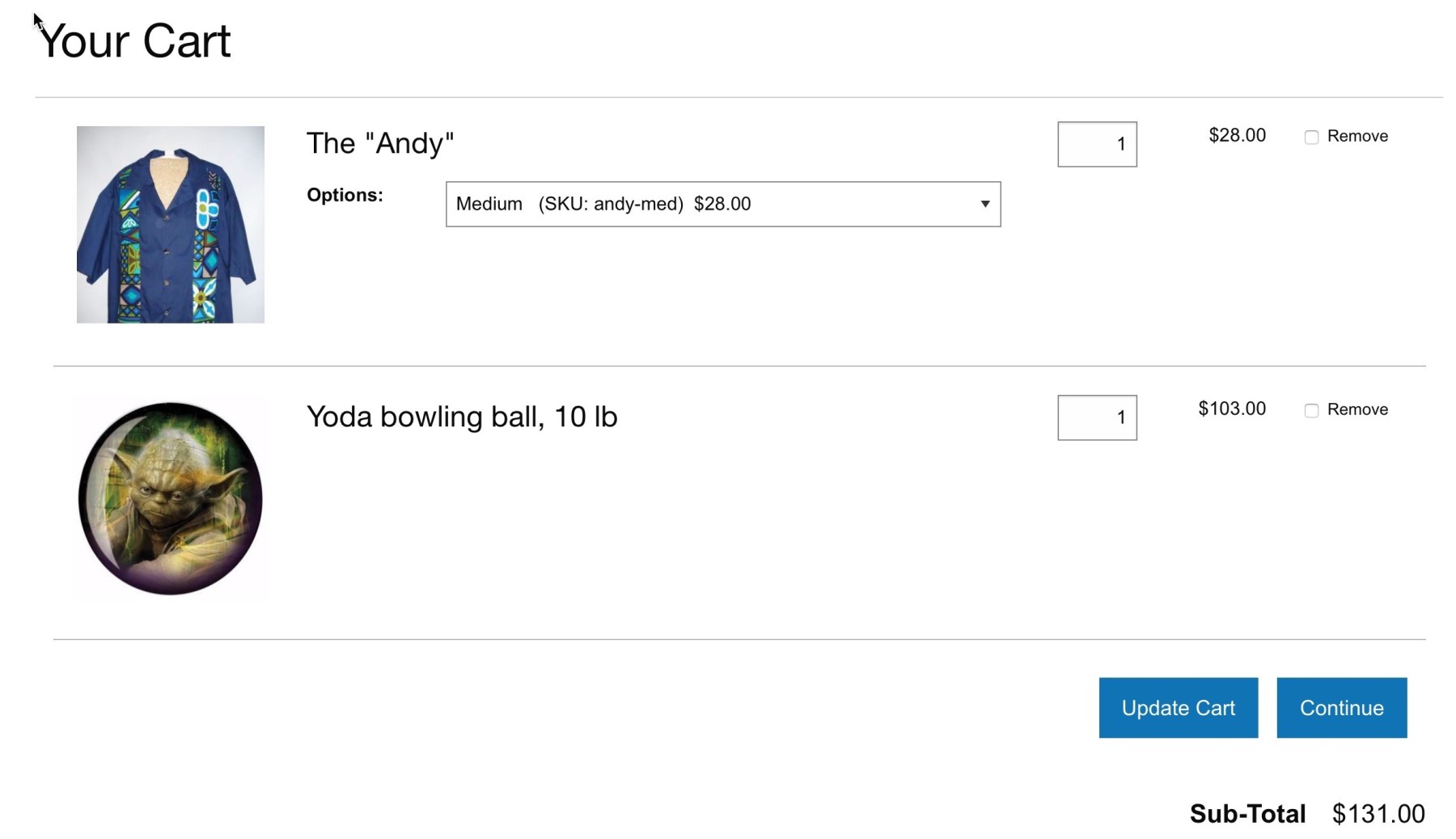This screenshot has width=1456, height=839.
Task: Click the dropdown arrow on the Medium size selector
Action: pos(985,205)
